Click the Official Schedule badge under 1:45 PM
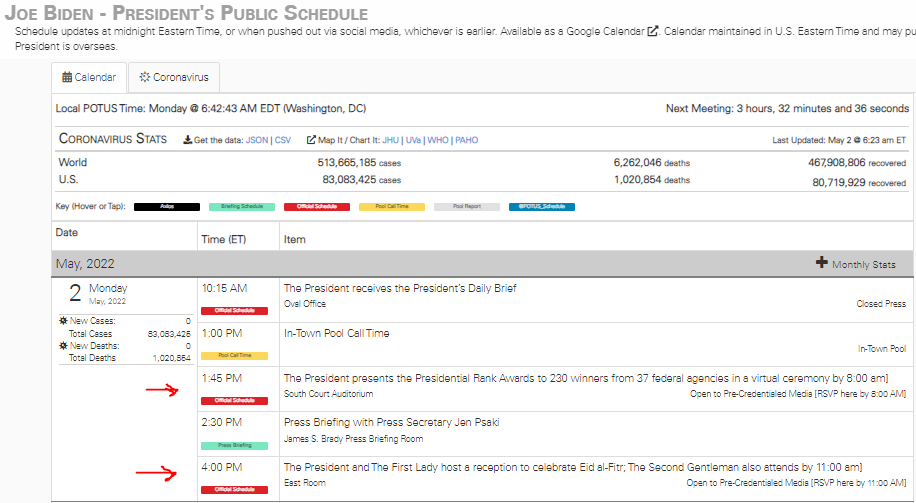This screenshot has width=916, height=503. tap(234, 401)
